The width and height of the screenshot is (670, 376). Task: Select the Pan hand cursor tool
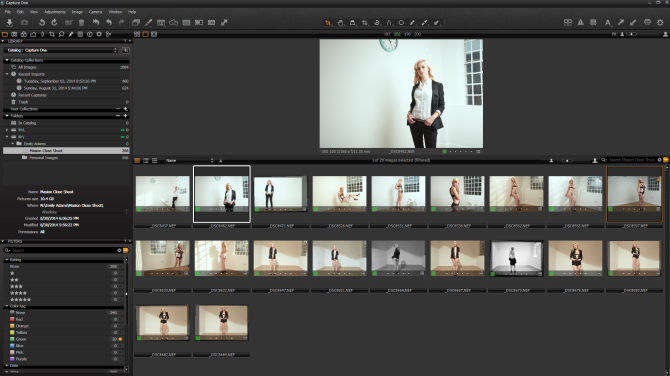tap(340, 23)
